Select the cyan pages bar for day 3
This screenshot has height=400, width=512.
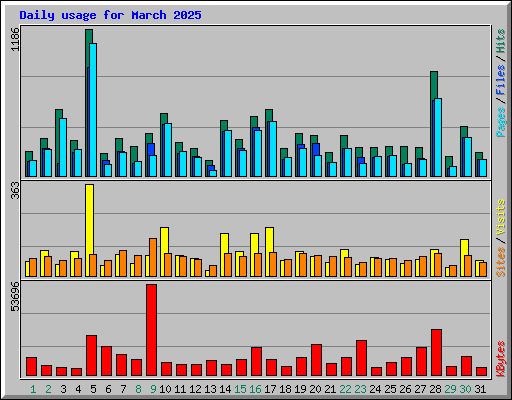[63, 147]
